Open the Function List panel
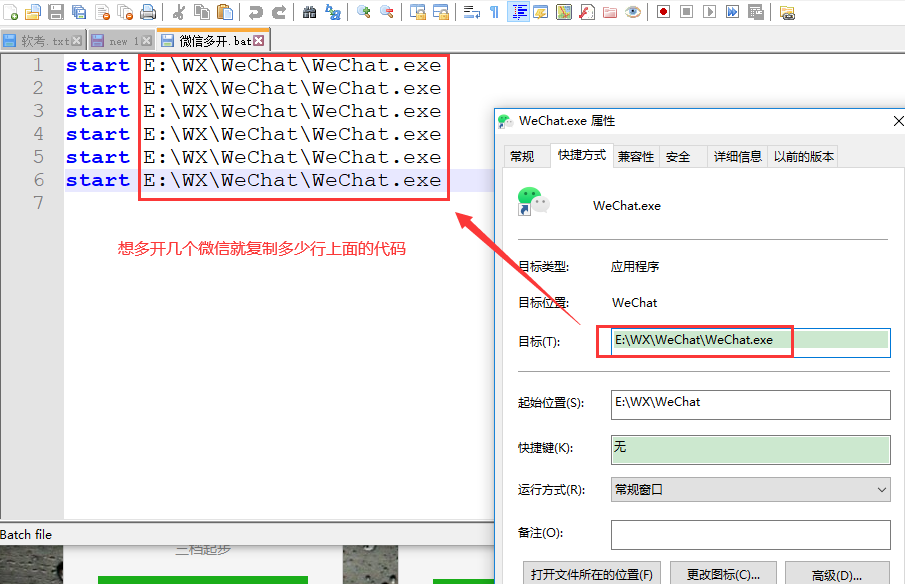The width and height of the screenshot is (905, 584). (587, 12)
